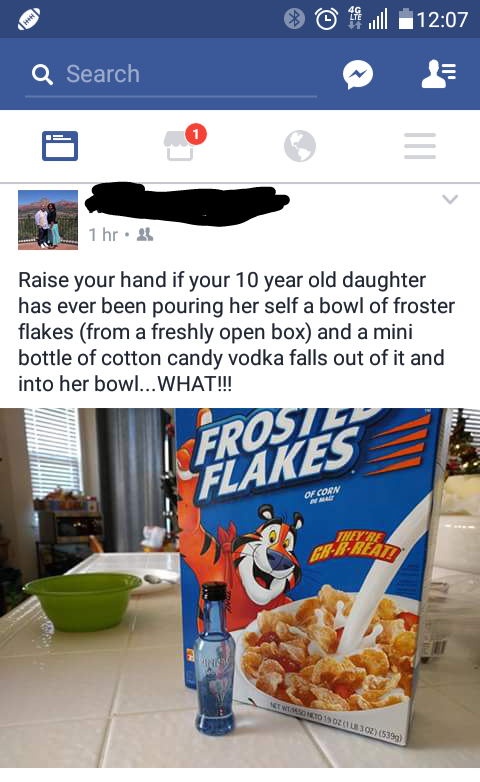
Task: Click the search magnifier icon
Action: (x=42, y=75)
